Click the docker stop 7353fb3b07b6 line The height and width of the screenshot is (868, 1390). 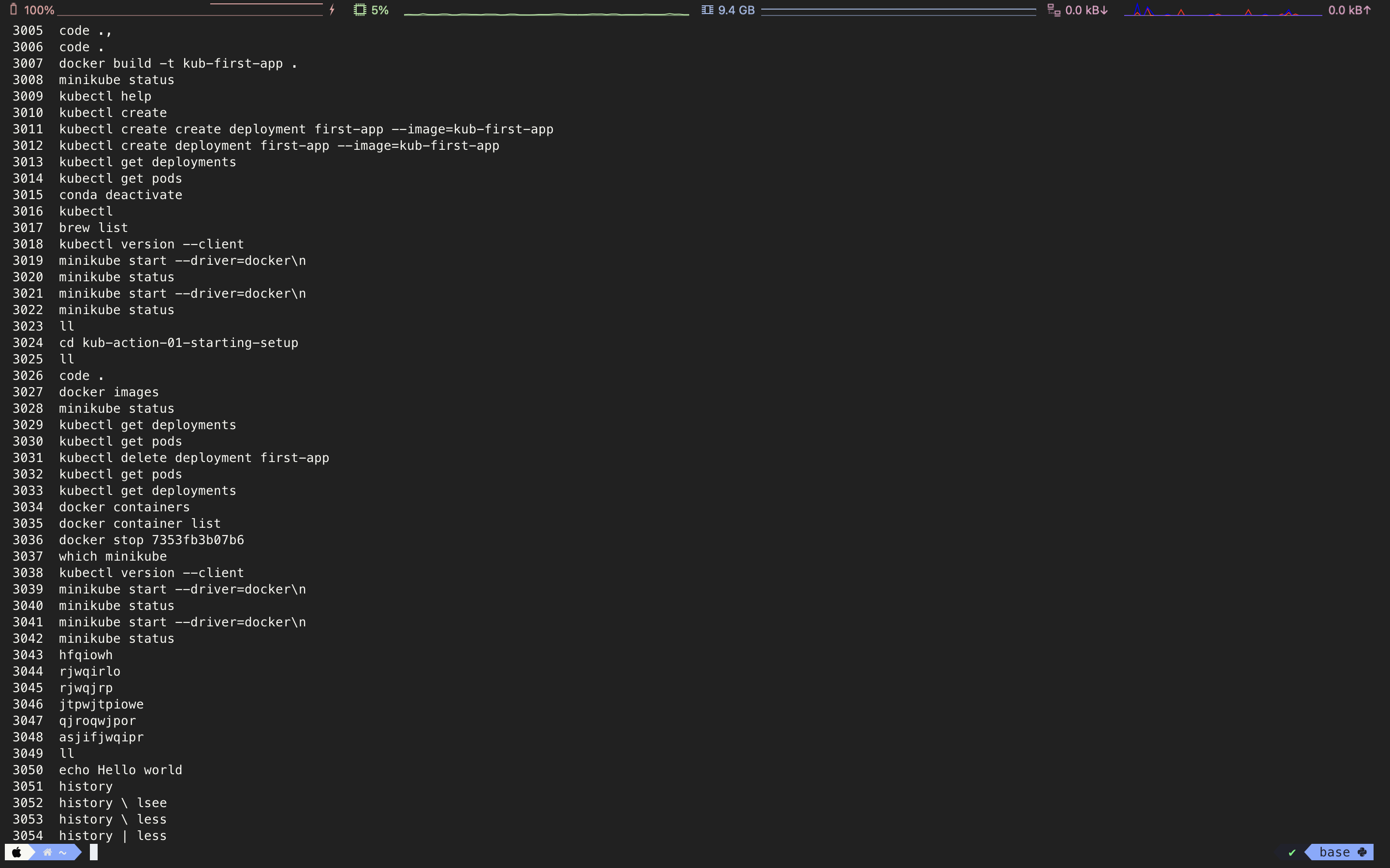coord(151,540)
